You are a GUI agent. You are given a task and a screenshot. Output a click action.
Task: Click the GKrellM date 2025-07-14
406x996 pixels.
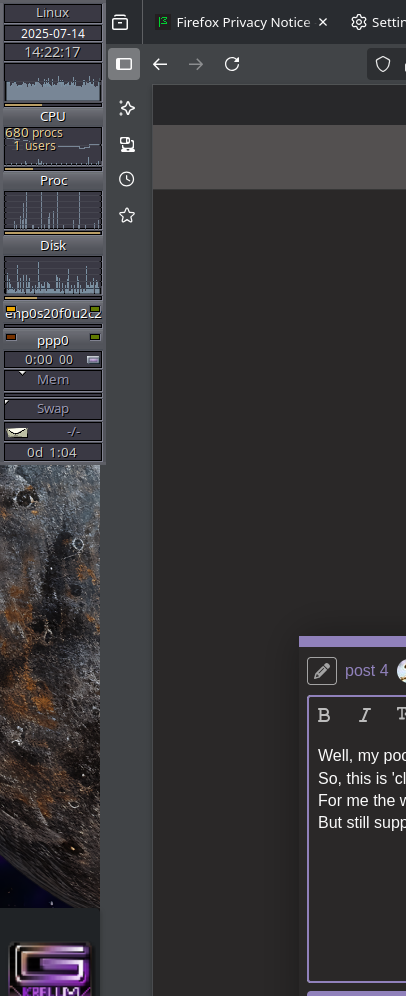click(53, 33)
